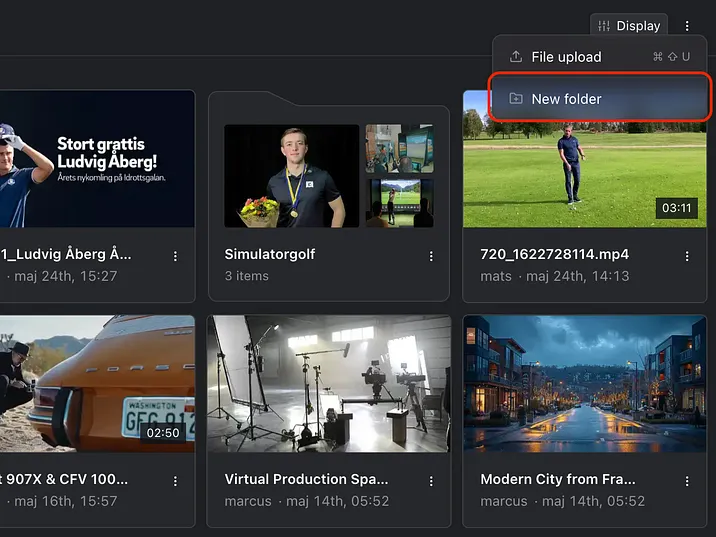Open the 720_1622728114.mp4 file name
716x537 pixels.
554,254
